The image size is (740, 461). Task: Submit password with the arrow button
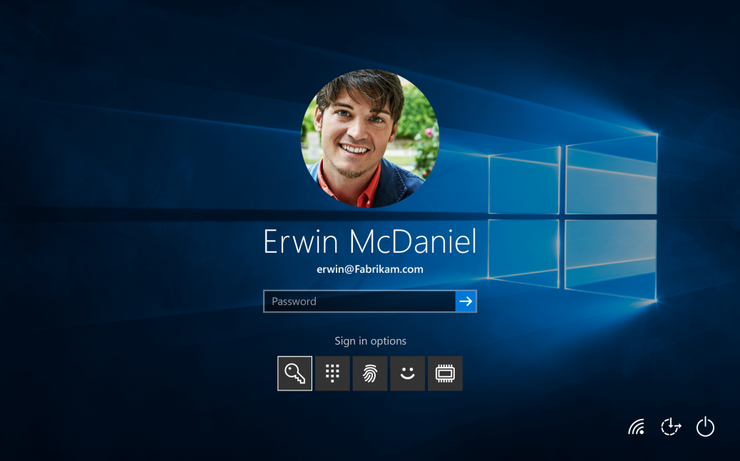(466, 301)
